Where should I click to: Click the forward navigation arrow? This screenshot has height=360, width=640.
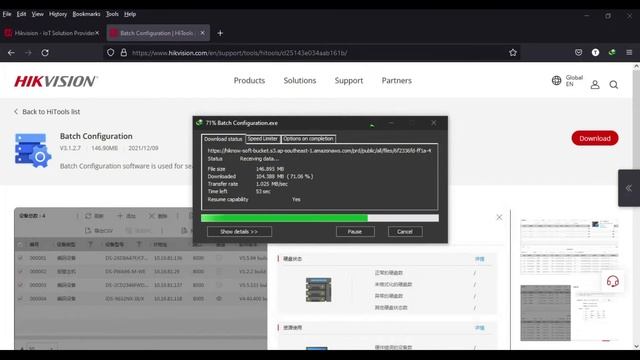pyautogui.click(x=28, y=53)
